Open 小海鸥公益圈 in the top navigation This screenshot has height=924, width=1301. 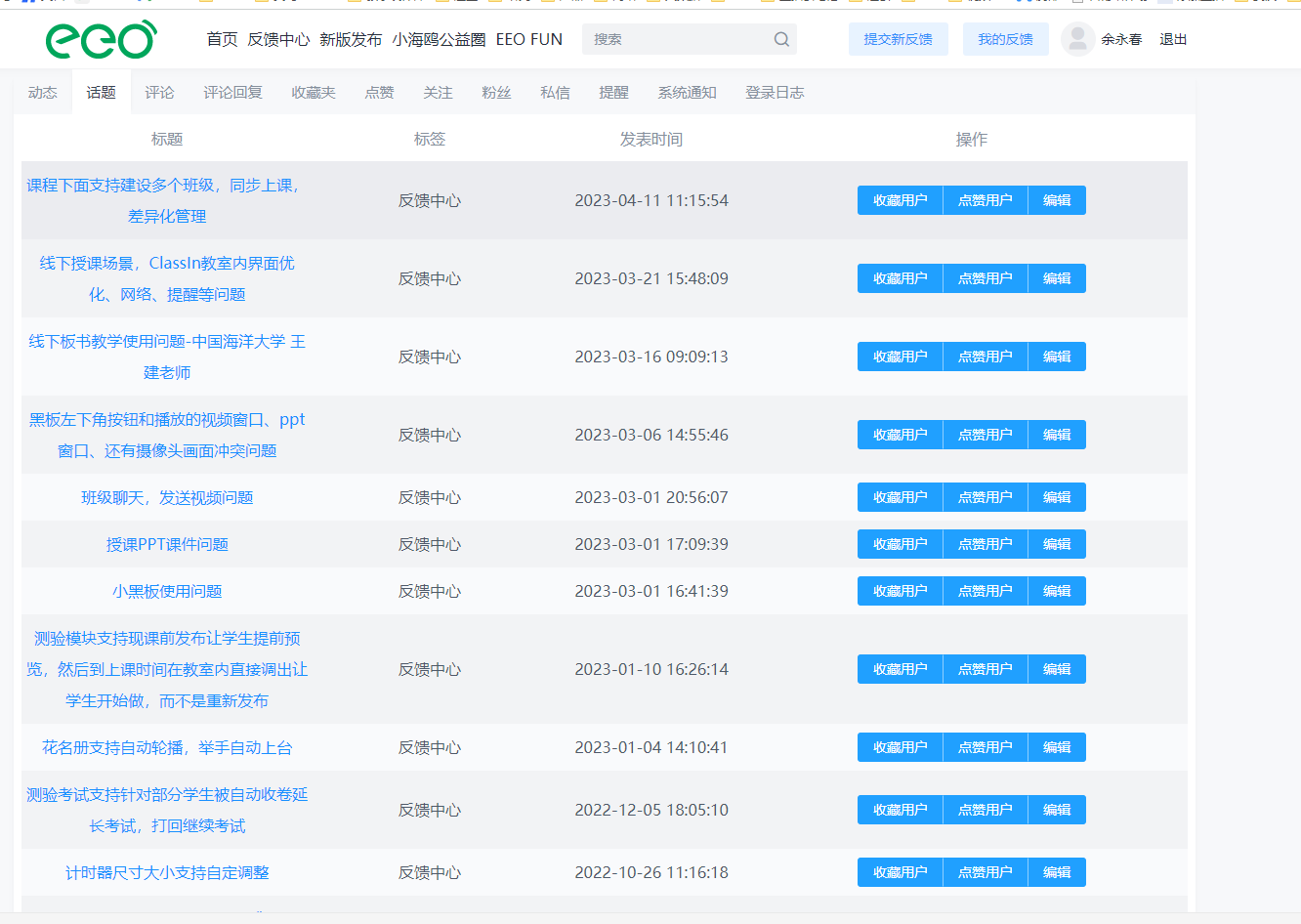point(439,39)
